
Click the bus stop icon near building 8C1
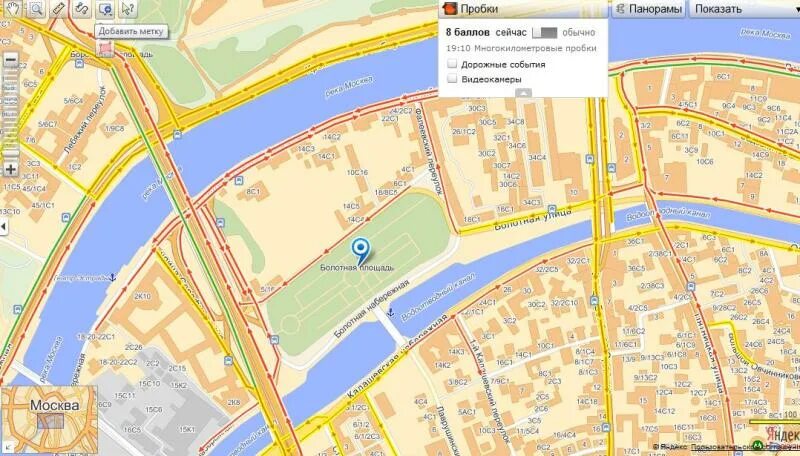(238, 180)
